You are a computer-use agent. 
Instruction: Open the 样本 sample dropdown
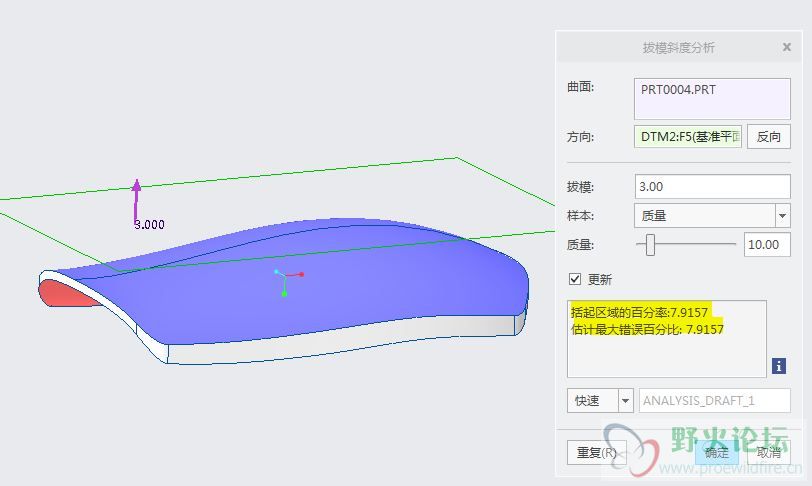782,216
